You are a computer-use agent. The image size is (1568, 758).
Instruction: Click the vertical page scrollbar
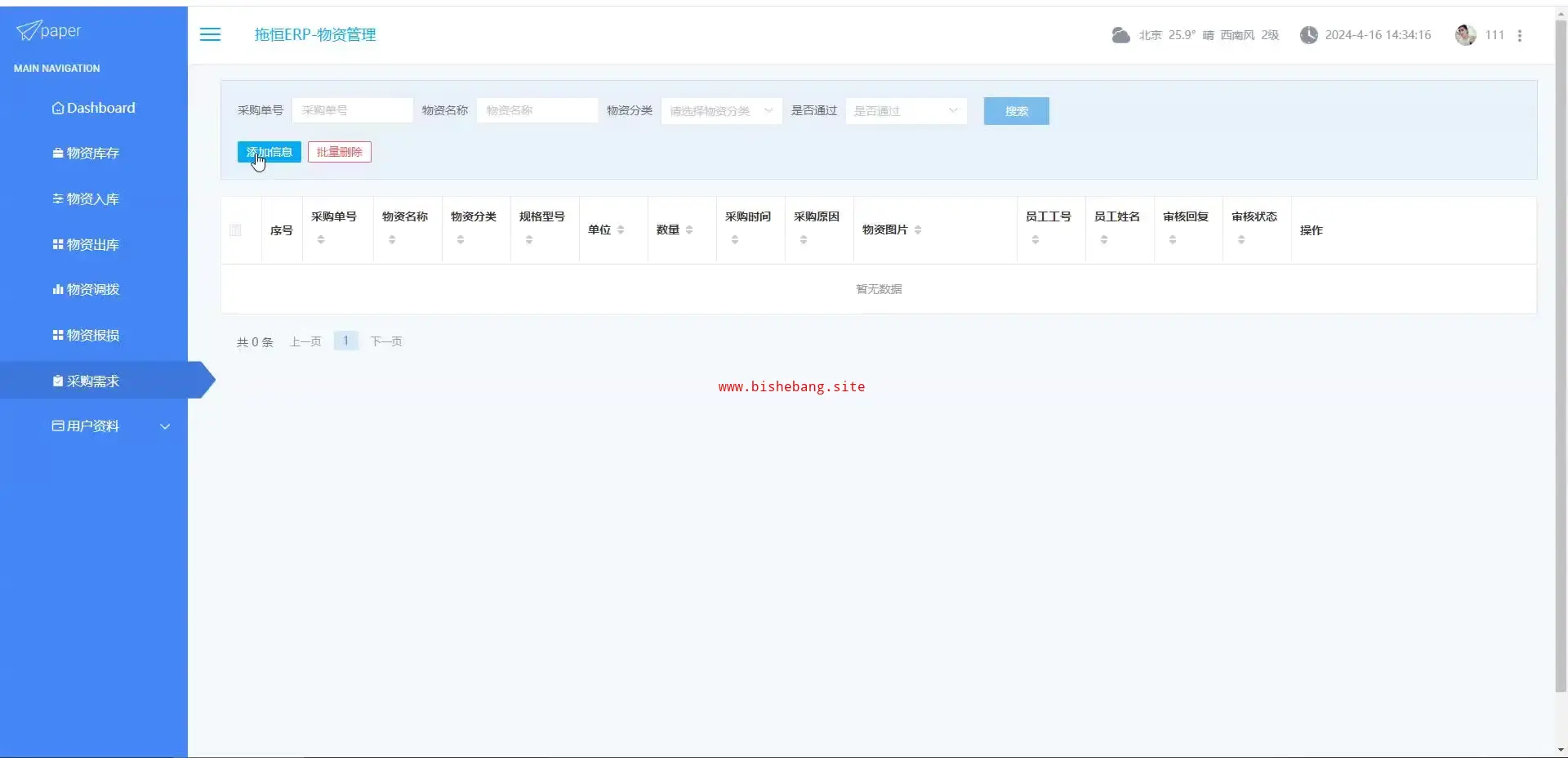1561,356
